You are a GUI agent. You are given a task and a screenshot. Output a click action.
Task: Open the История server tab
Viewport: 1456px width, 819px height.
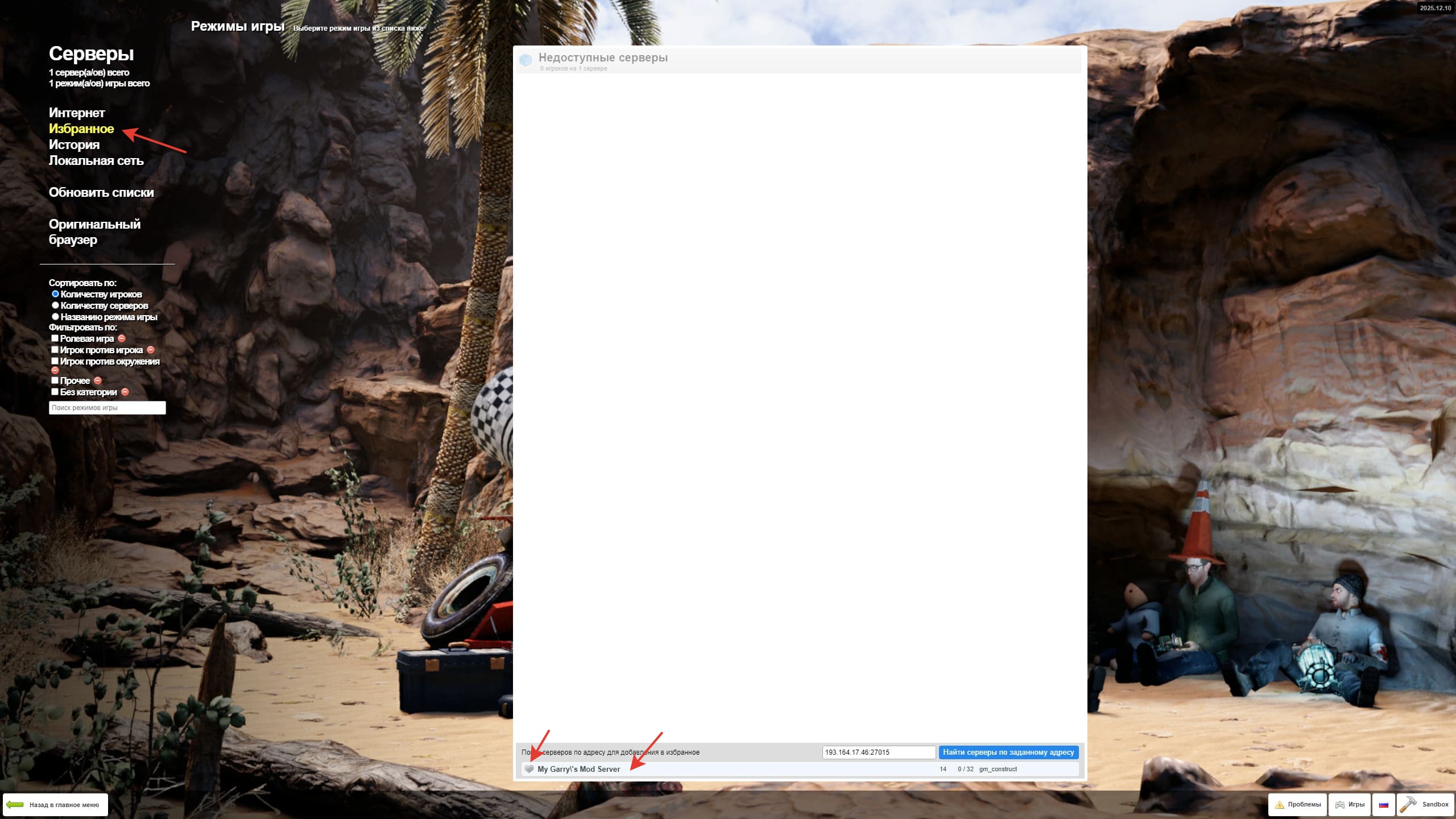(x=74, y=144)
